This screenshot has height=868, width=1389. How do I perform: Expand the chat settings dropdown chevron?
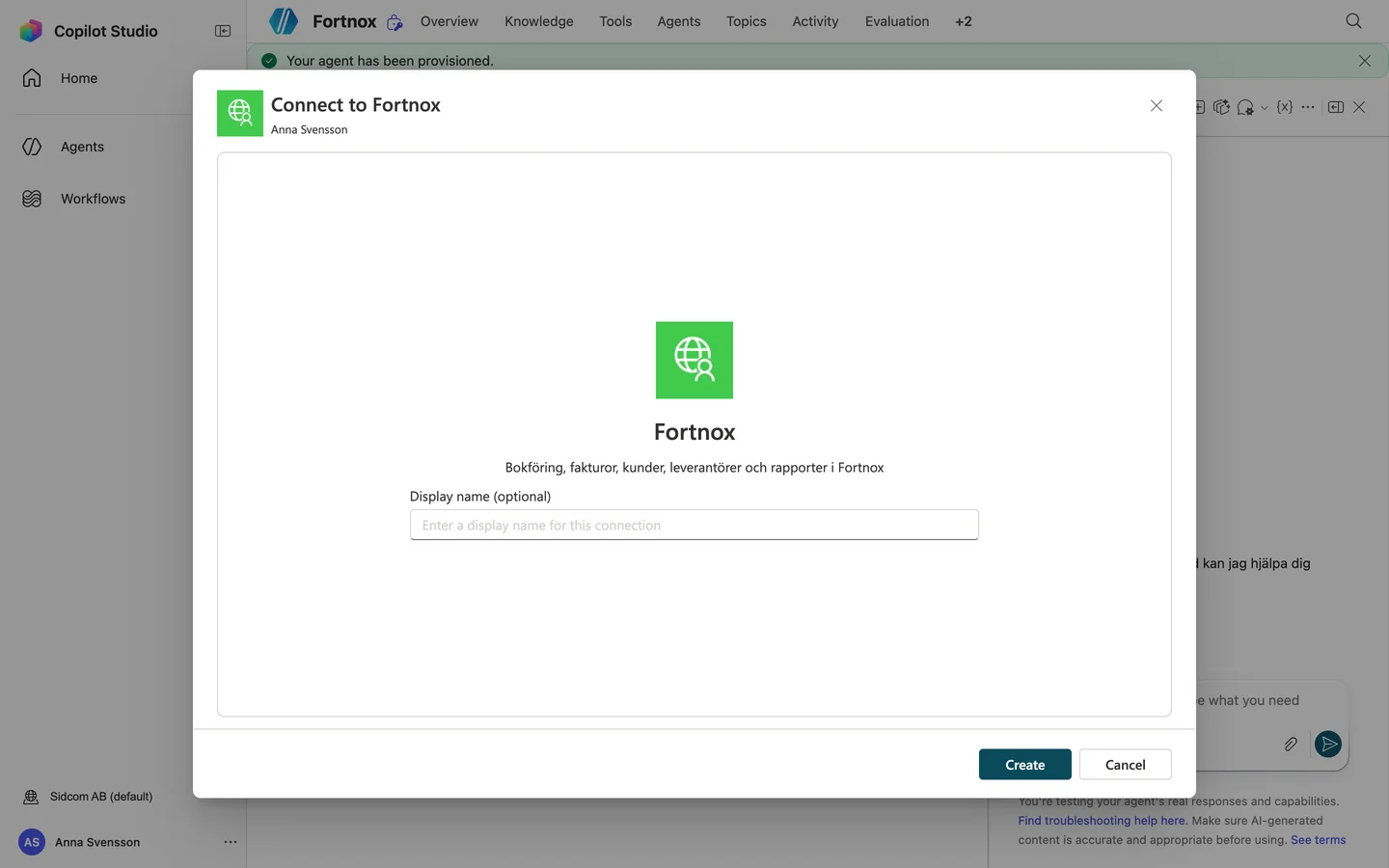(1265, 108)
